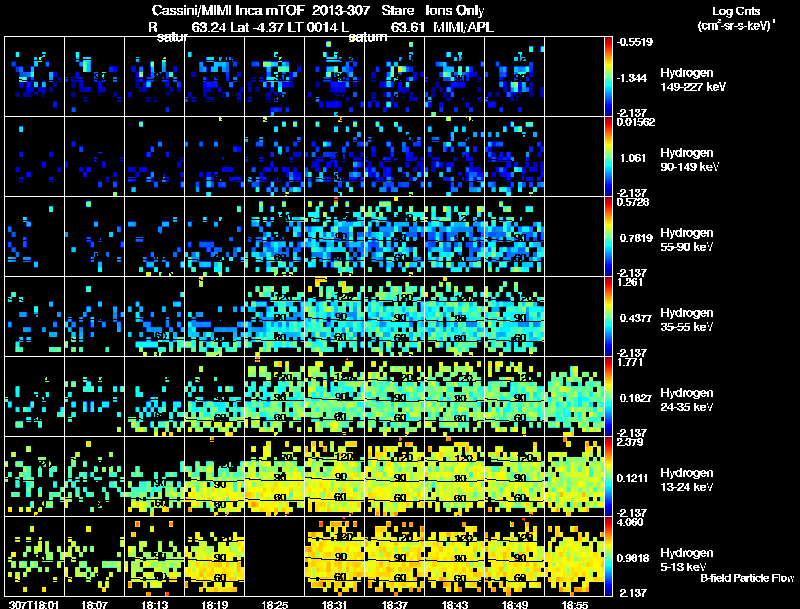Click the B-field Particle Flow caption
Screen dimensions: 800x609
coord(747,578)
